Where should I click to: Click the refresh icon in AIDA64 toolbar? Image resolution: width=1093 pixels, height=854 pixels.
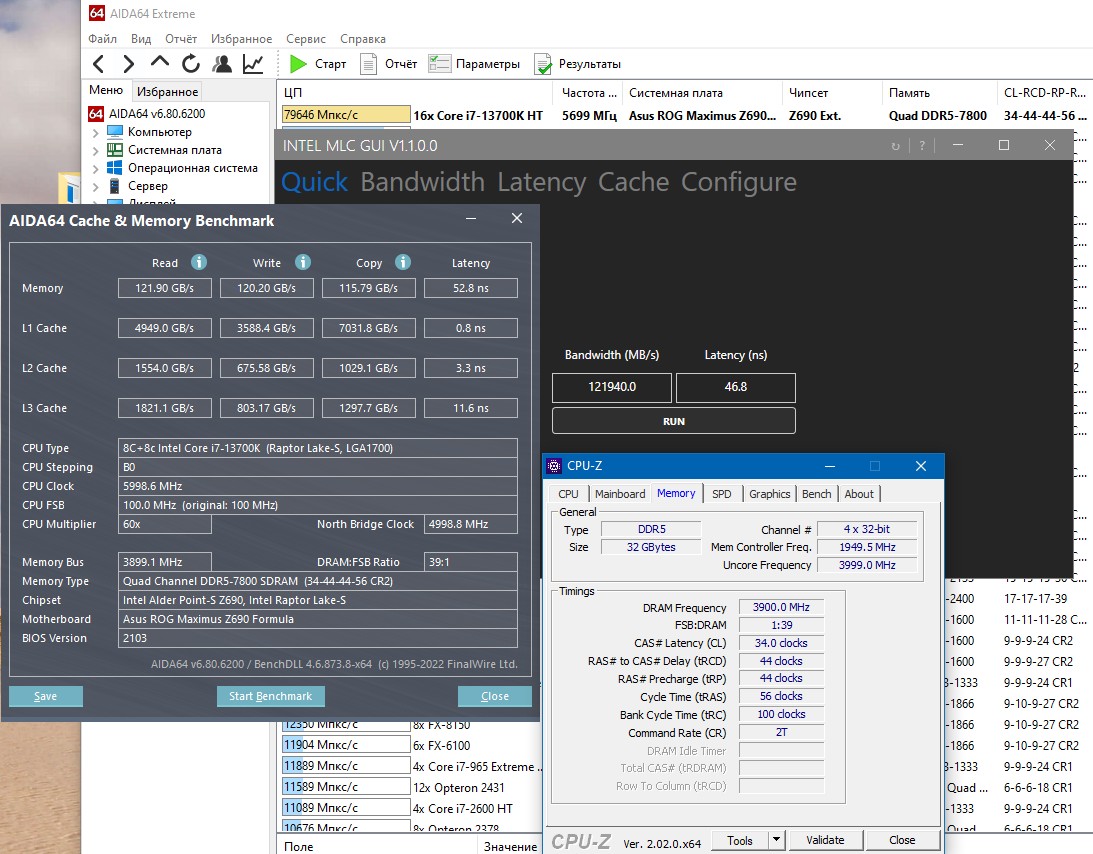(x=191, y=64)
